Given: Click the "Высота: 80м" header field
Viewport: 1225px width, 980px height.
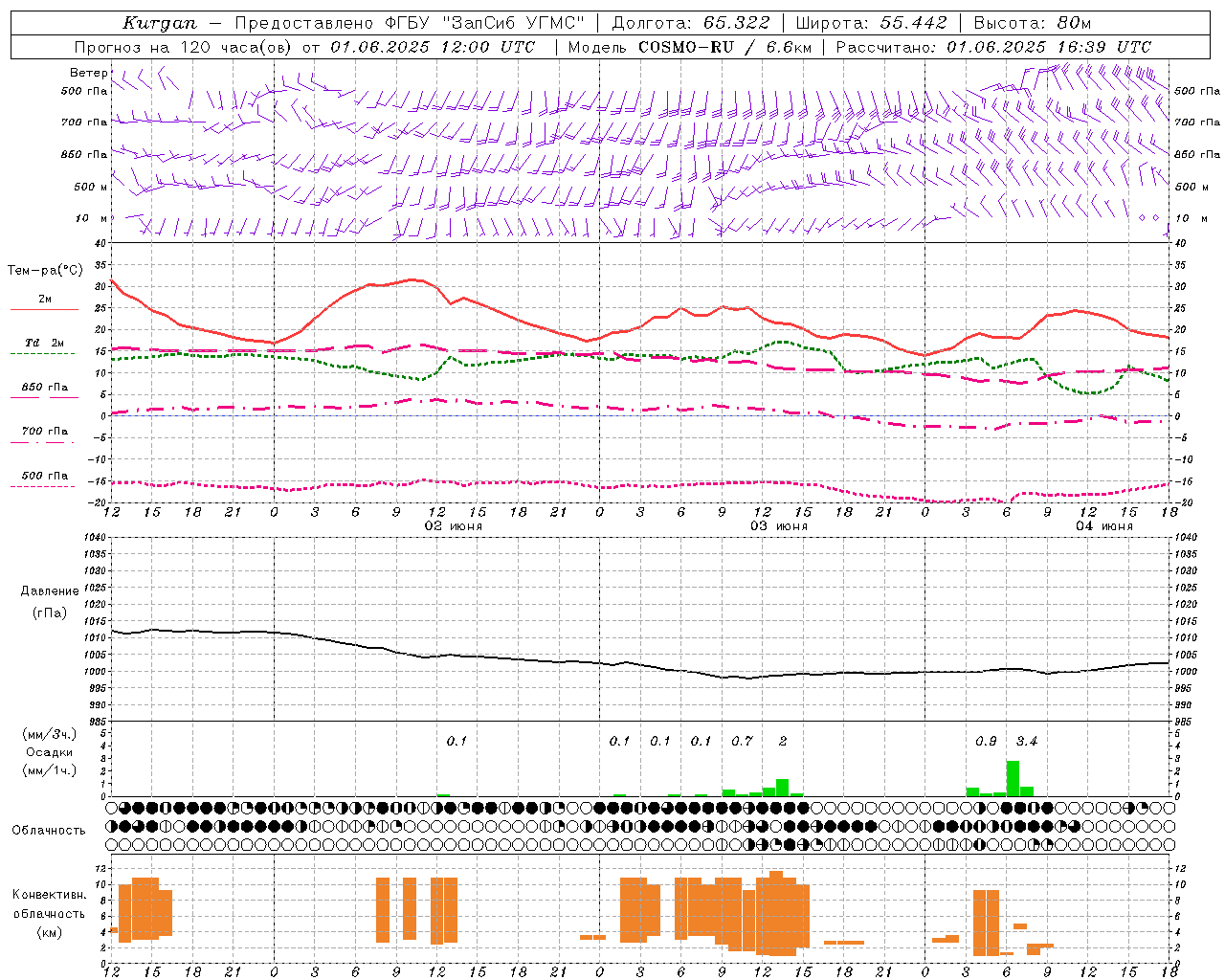Looking at the screenshot, I should coord(1033,23).
